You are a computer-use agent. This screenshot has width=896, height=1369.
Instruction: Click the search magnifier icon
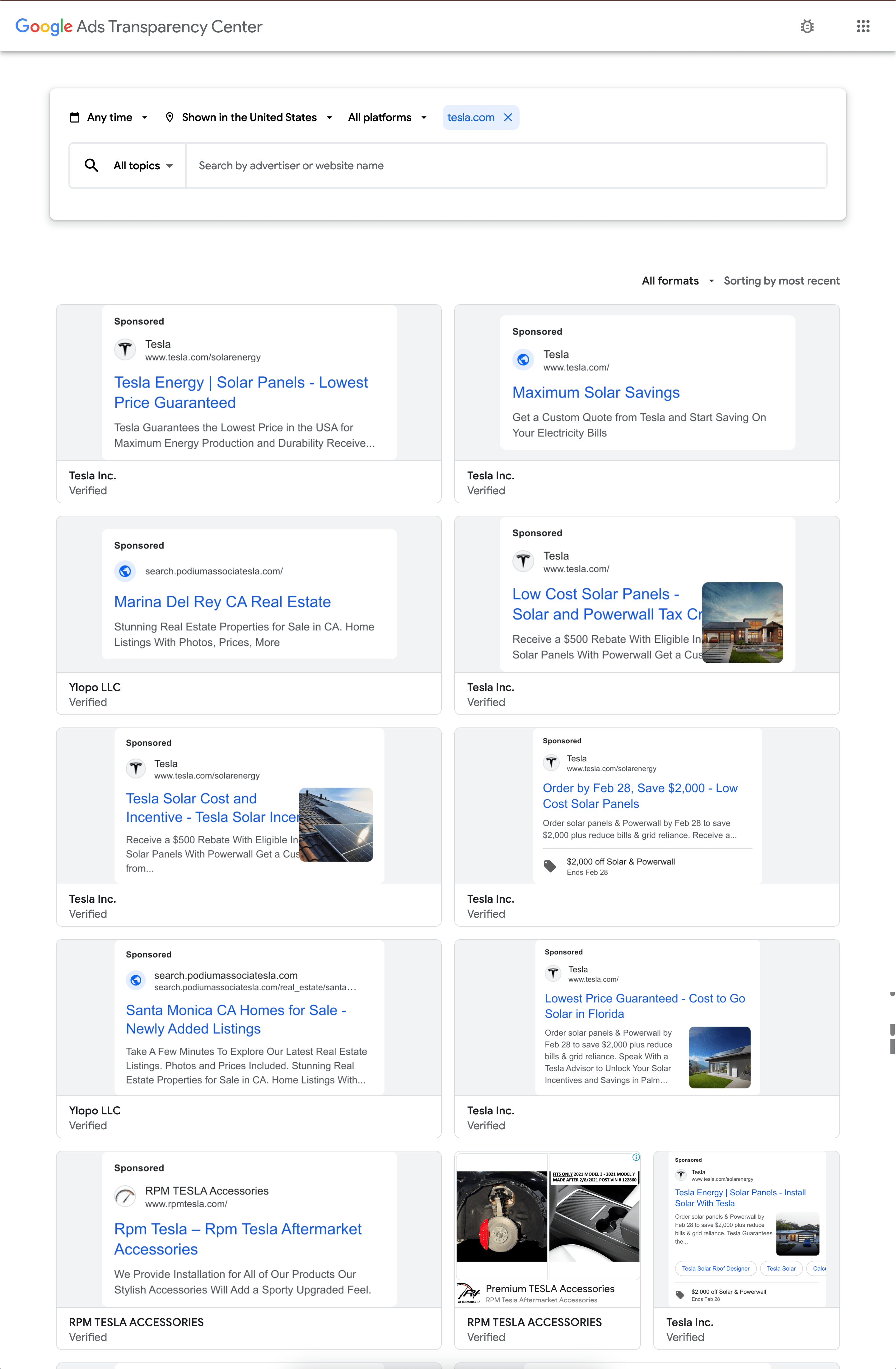(91, 166)
